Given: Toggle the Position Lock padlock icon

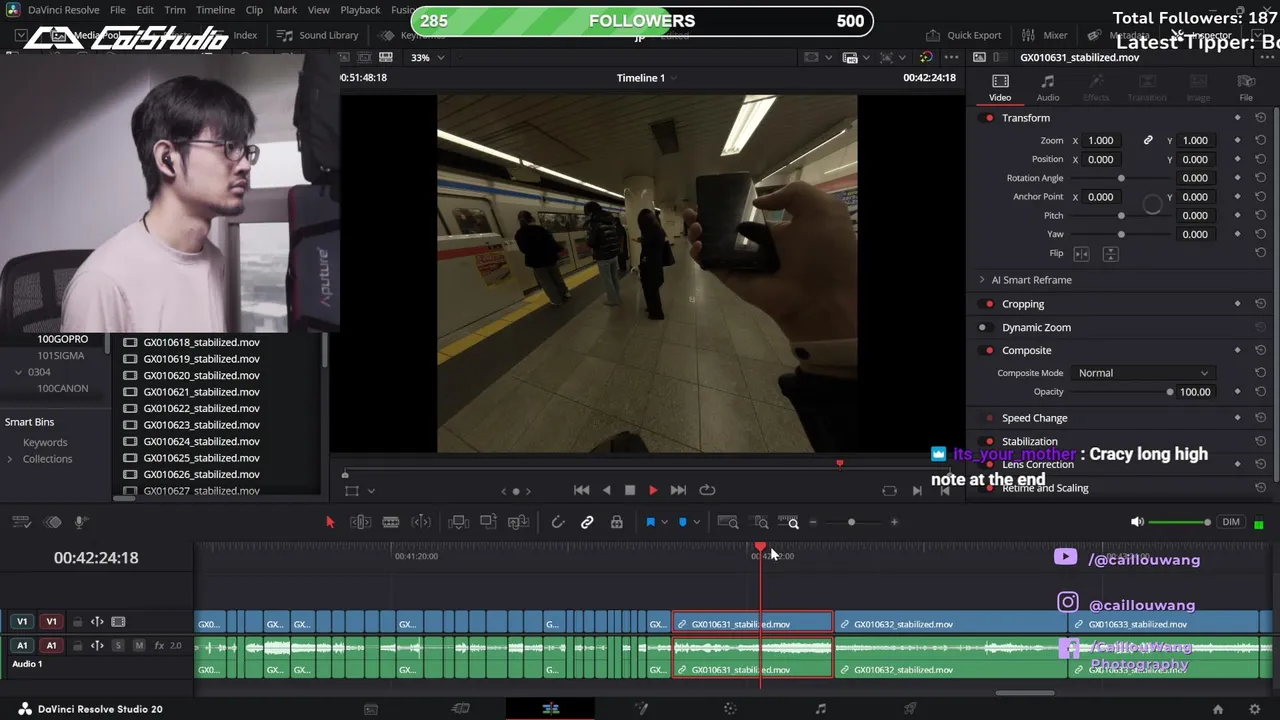Looking at the screenshot, I should (617, 522).
